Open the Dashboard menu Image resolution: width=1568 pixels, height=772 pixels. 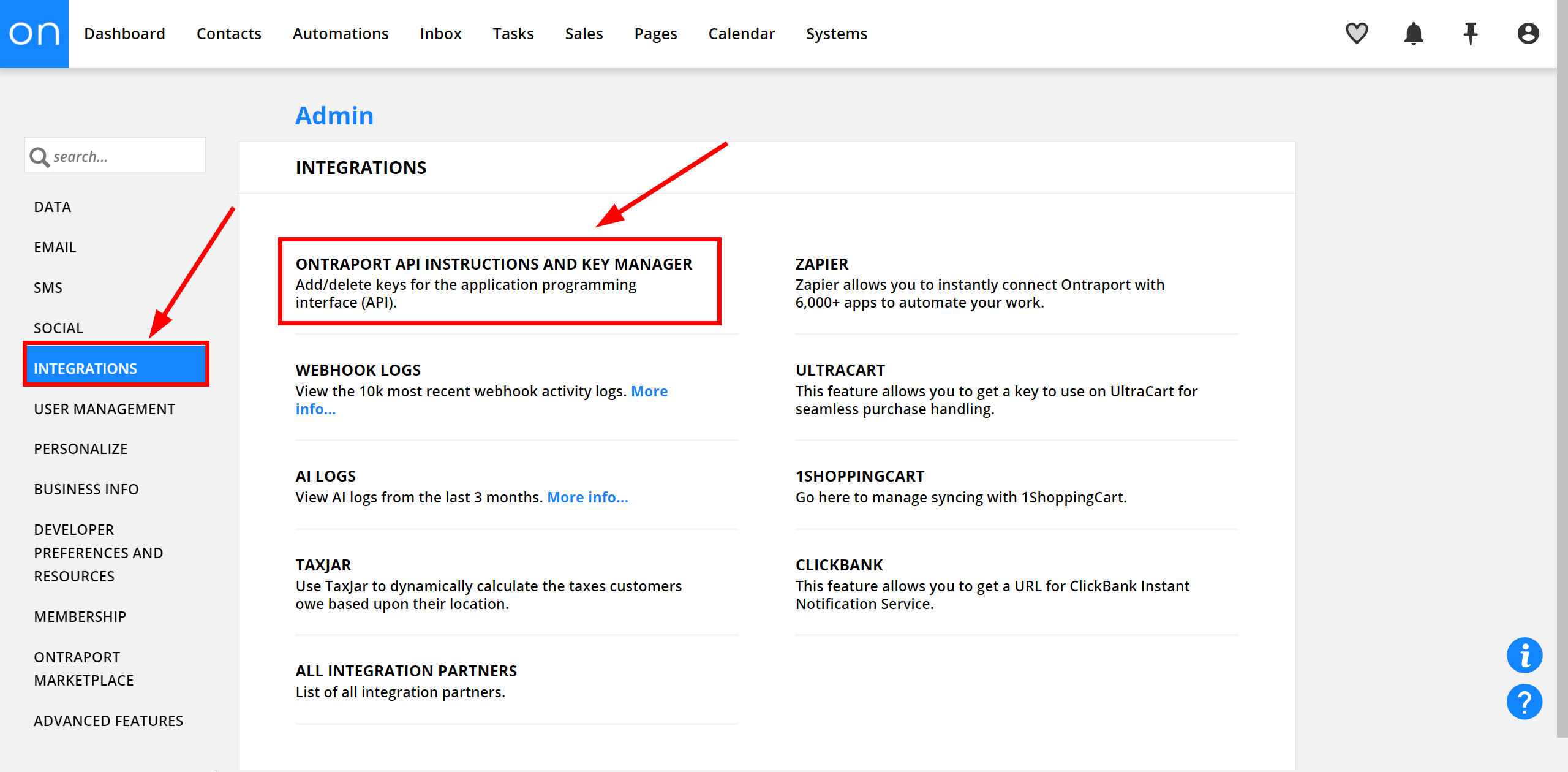click(124, 34)
